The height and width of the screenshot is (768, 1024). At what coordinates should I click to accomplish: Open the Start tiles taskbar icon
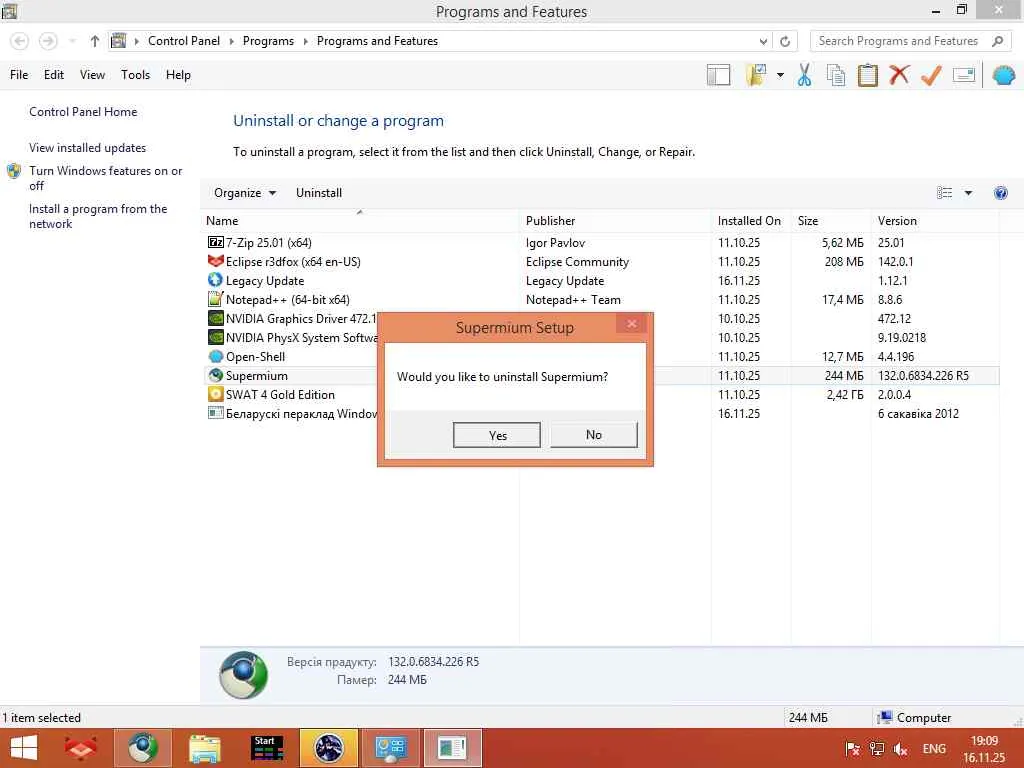coord(267,748)
